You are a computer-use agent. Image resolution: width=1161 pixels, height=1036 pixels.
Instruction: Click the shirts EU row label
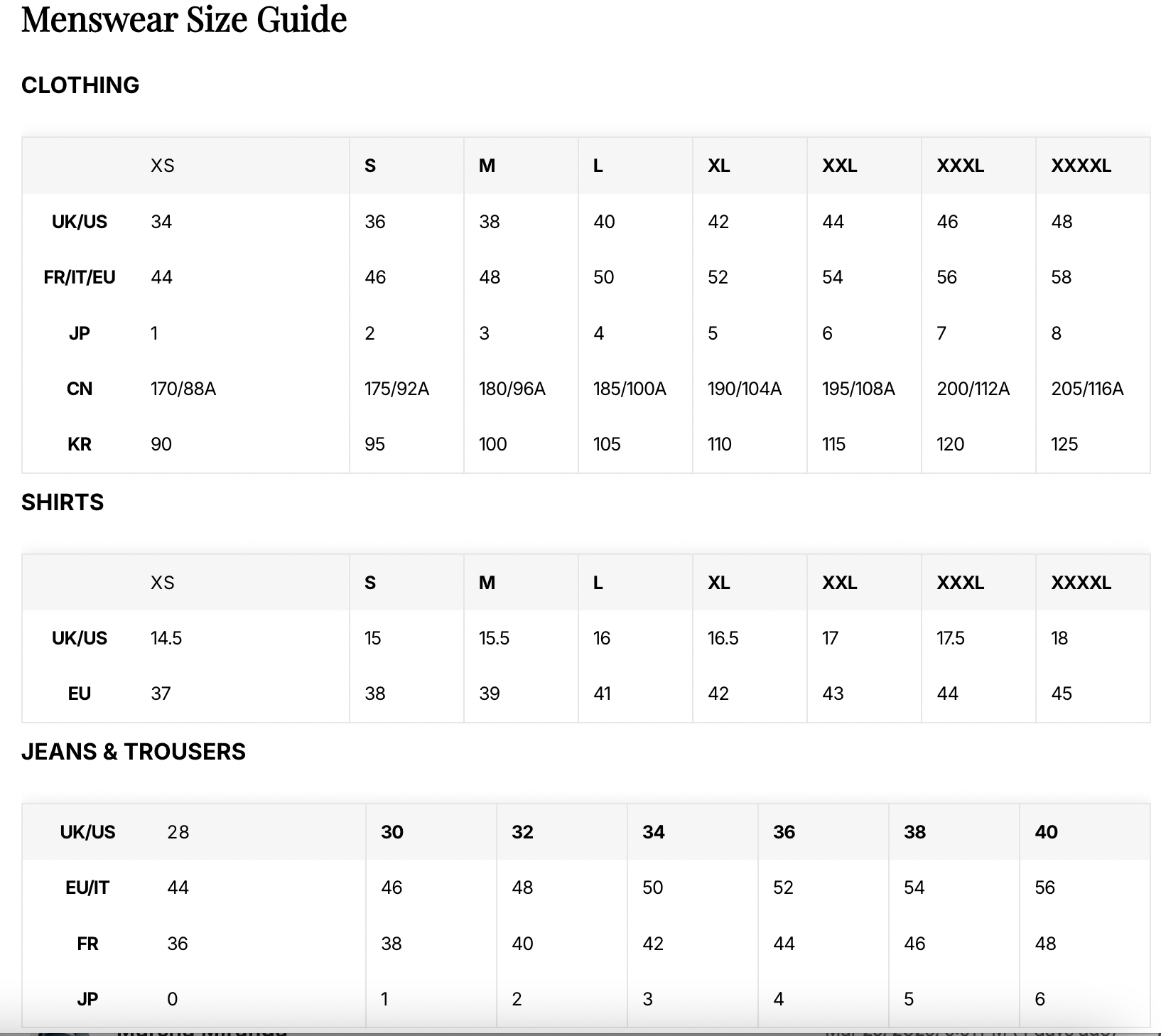pos(80,694)
